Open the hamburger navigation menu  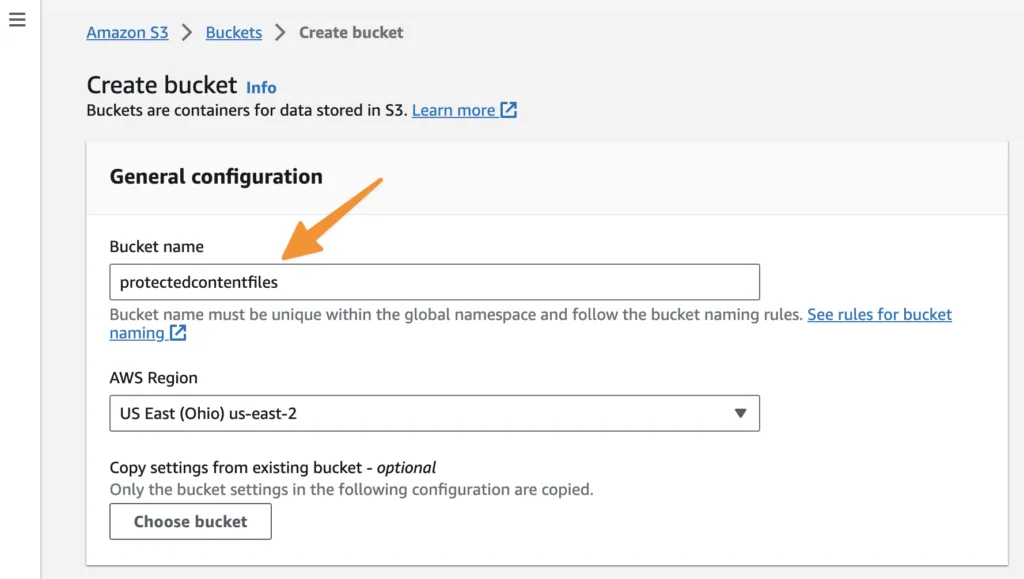pyautogui.click(x=17, y=20)
